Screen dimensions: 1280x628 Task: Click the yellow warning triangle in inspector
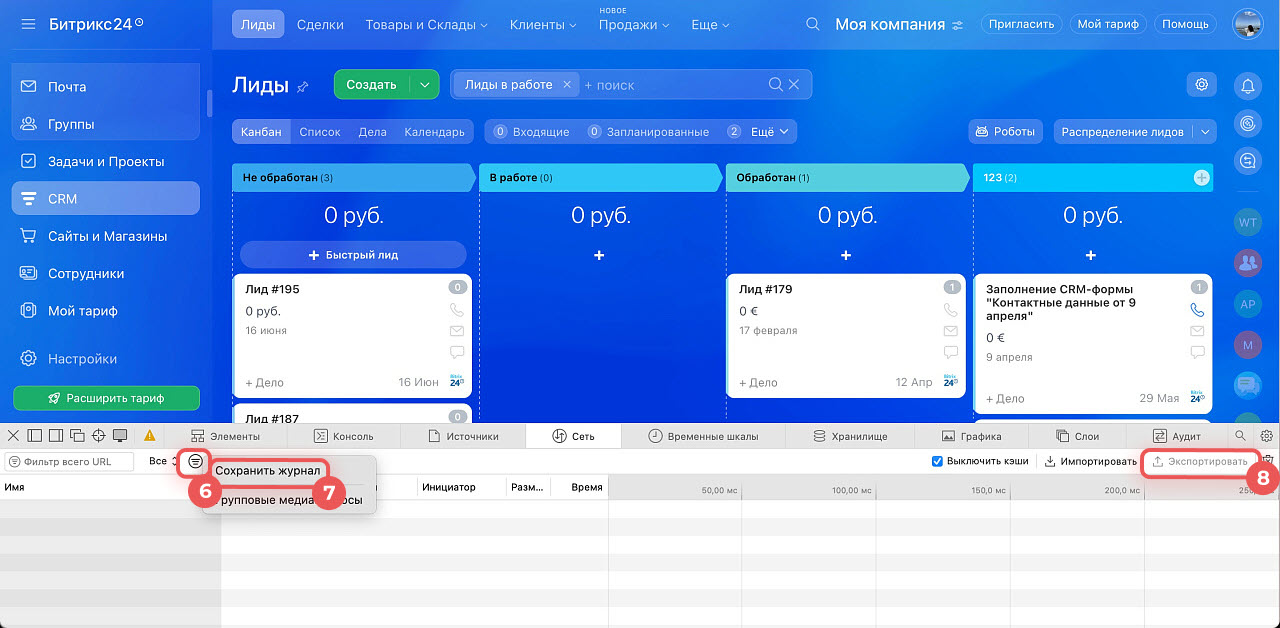(x=150, y=436)
